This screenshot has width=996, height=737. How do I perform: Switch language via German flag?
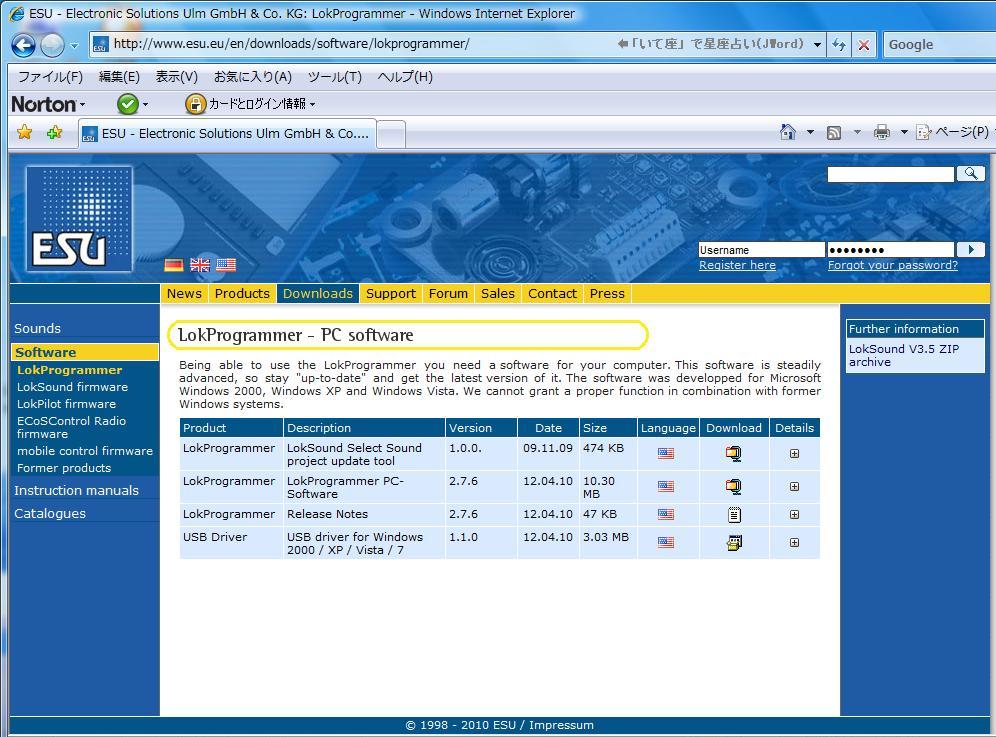(173, 265)
